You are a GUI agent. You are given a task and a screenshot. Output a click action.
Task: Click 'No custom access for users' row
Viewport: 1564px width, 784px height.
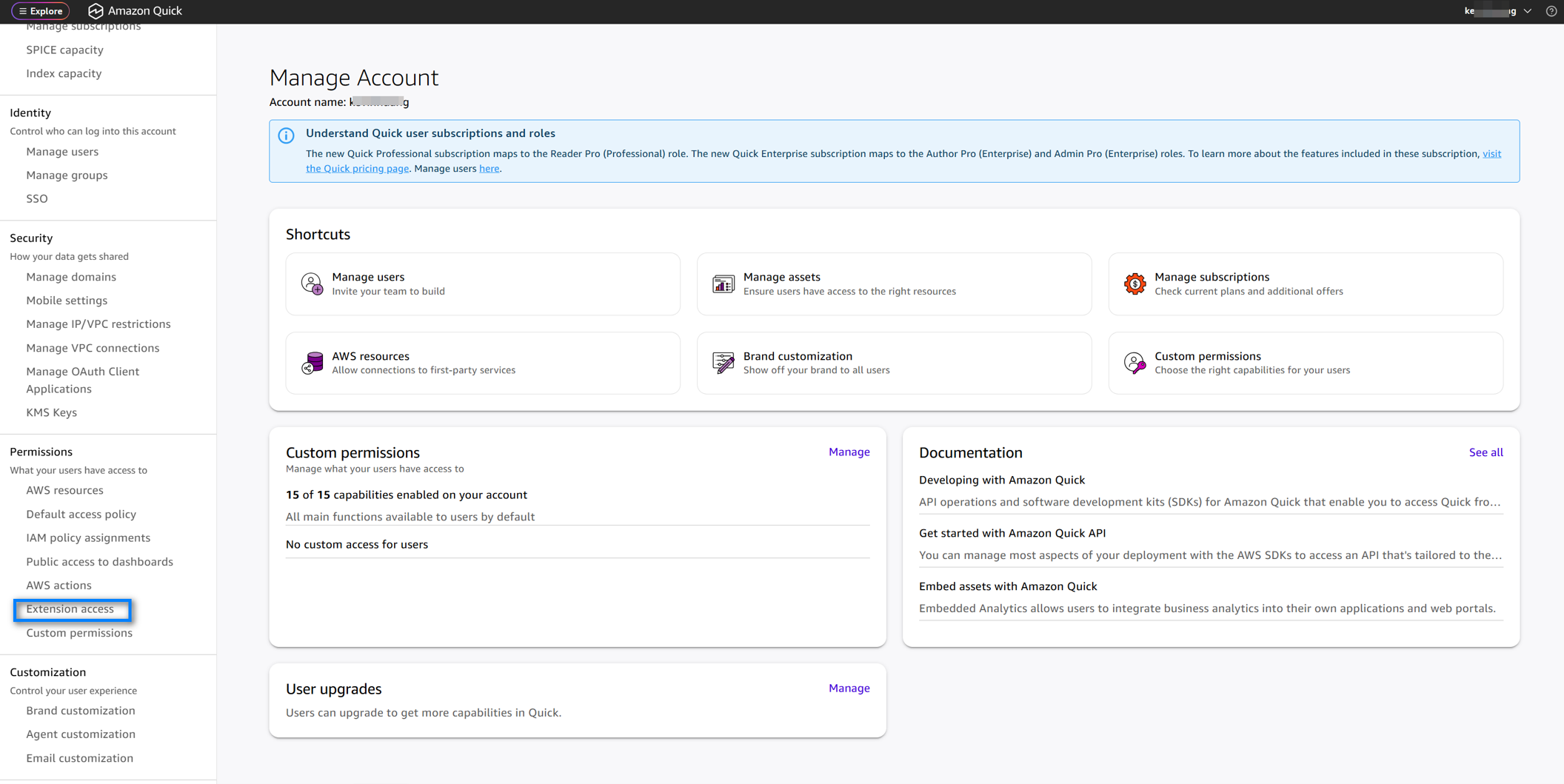click(578, 544)
